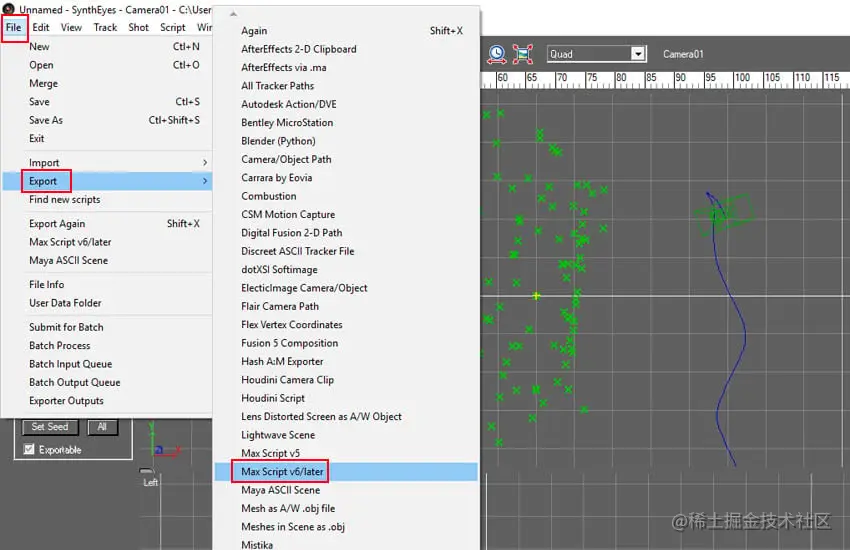Open the Script menu
850x550 pixels.
pyautogui.click(x=172, y=27)
